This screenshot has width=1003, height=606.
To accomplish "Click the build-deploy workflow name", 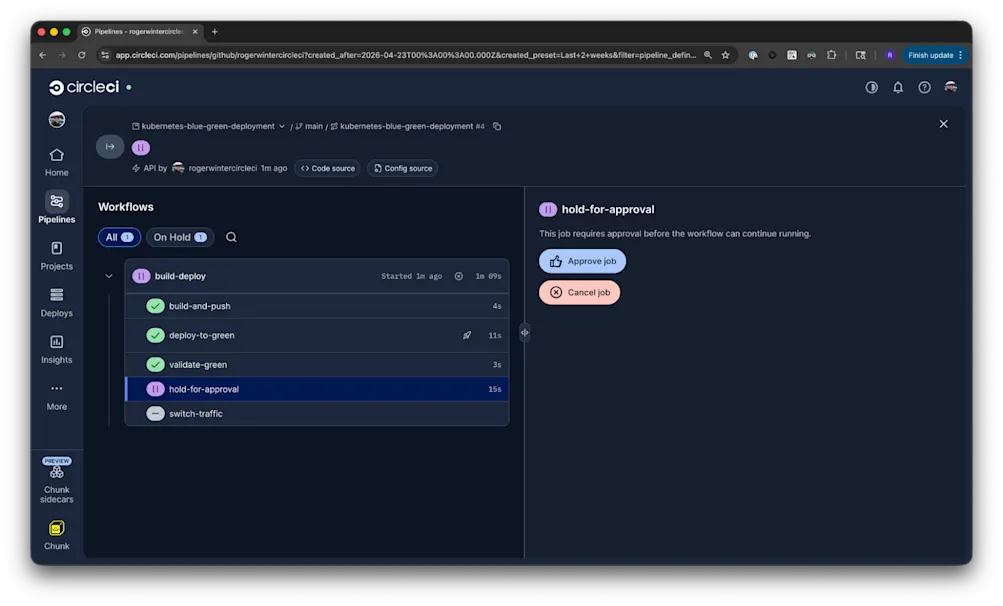I will point(180,276).
